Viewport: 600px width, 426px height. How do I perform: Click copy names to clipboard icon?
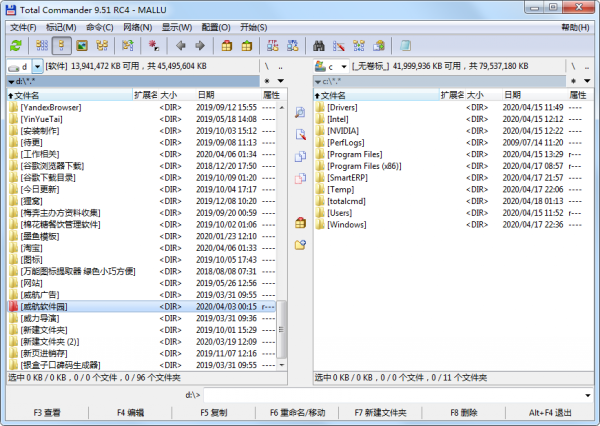pyautogui.click(x=379, y=46)
